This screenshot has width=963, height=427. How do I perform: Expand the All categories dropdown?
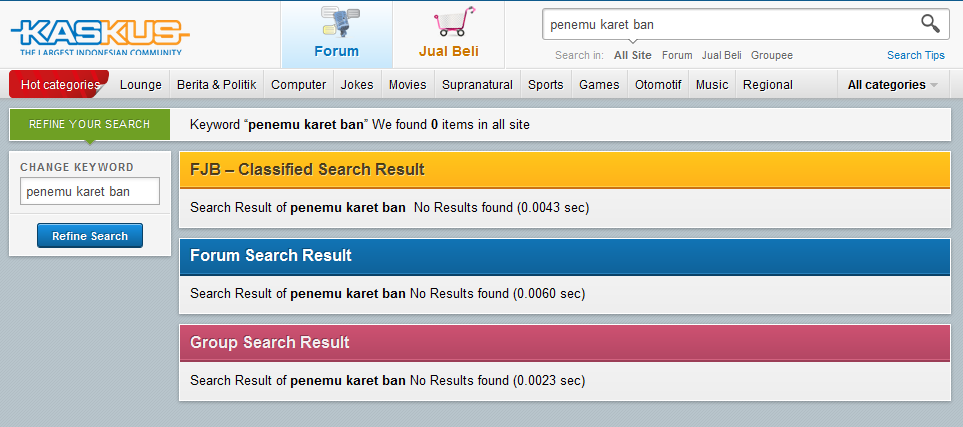892,85
